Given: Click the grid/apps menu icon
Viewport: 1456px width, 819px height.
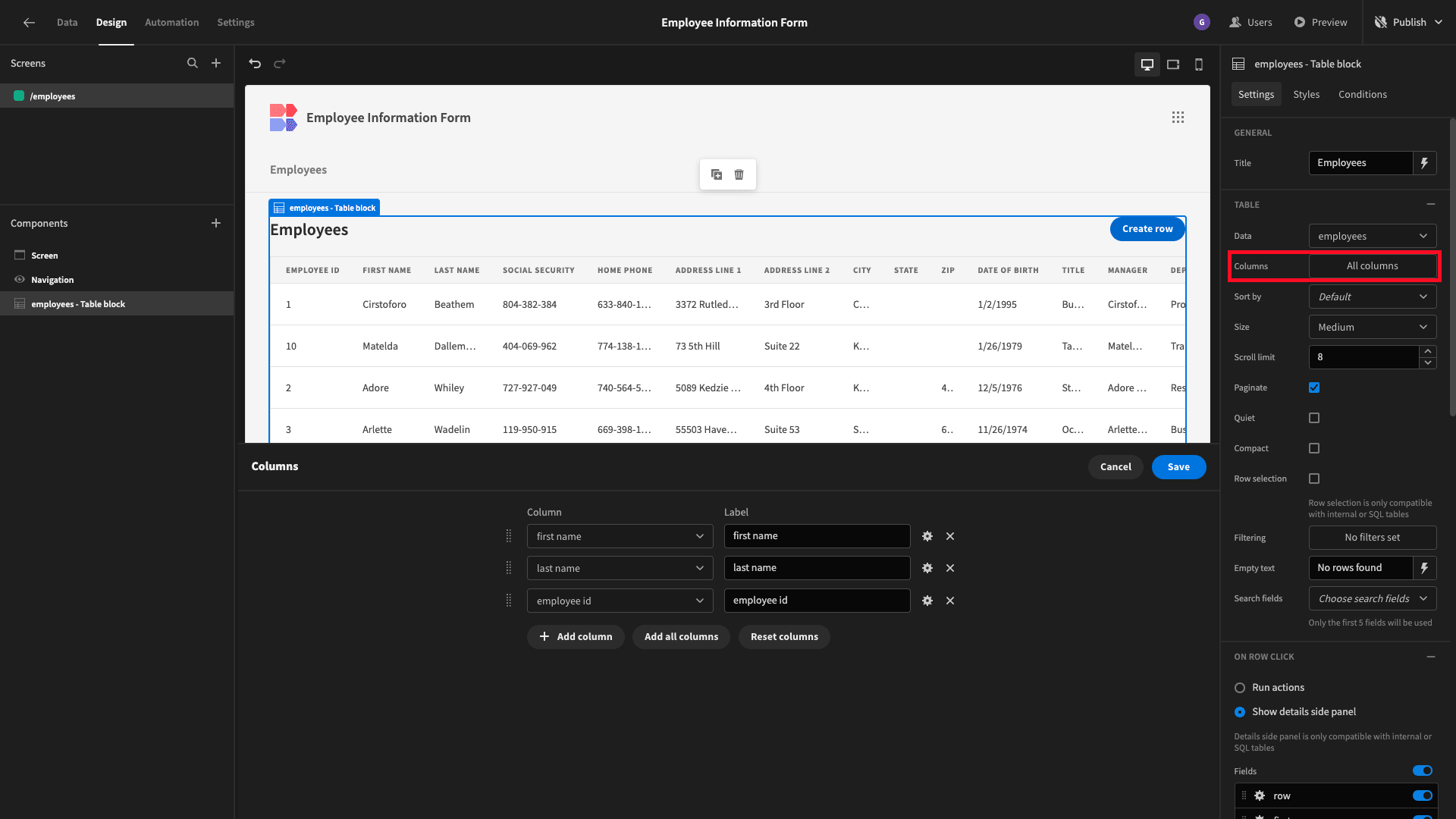Looking at the screenshot, I should (x=1178, y=117).
